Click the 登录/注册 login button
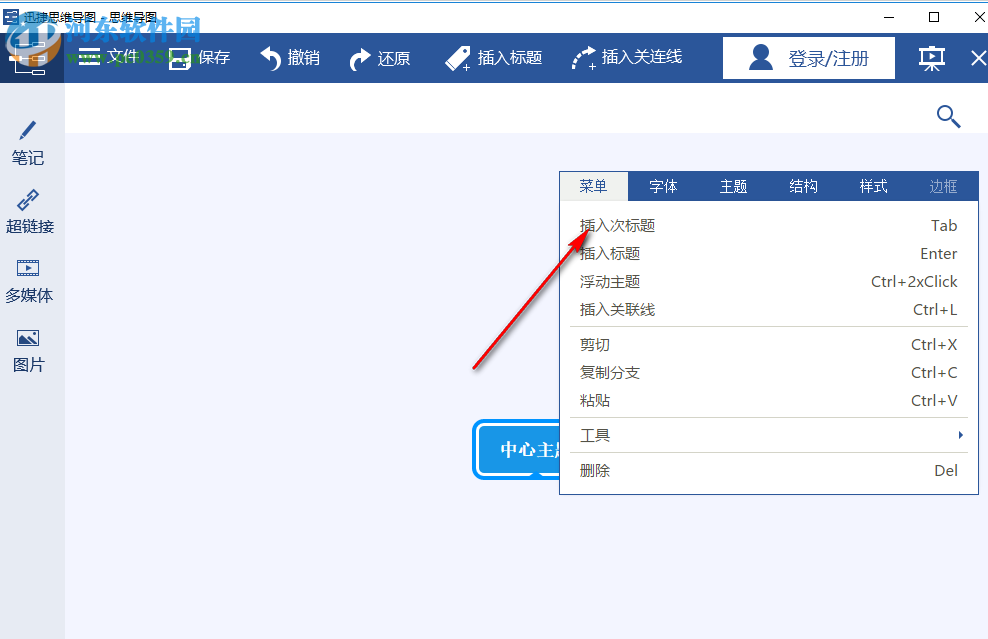Viewport: 988px width, 639px height. click(x=808, y=57)
